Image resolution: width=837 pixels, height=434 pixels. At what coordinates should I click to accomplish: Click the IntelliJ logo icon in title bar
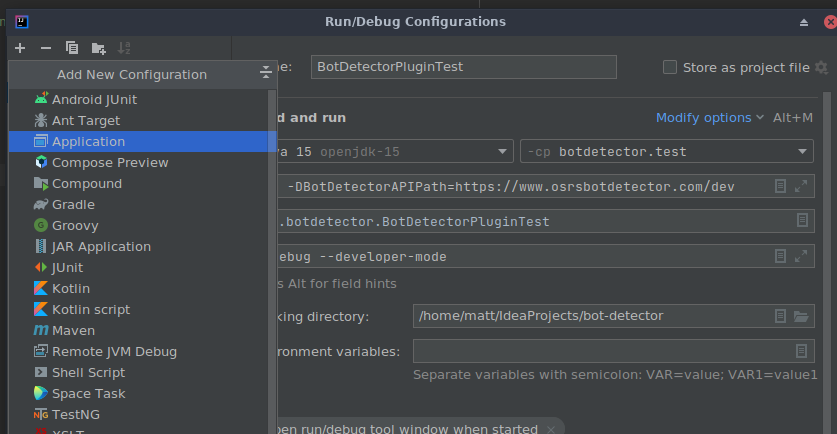pos(22,22)
